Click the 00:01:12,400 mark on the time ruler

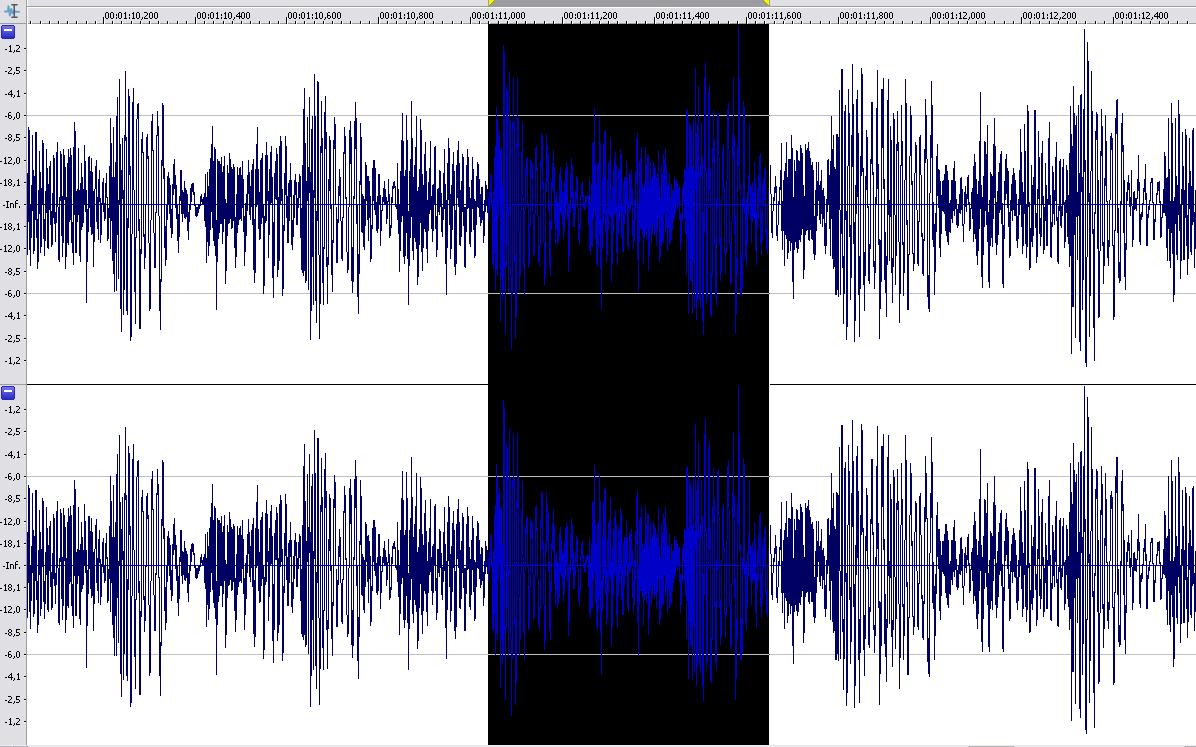(x=1142, y=15)
